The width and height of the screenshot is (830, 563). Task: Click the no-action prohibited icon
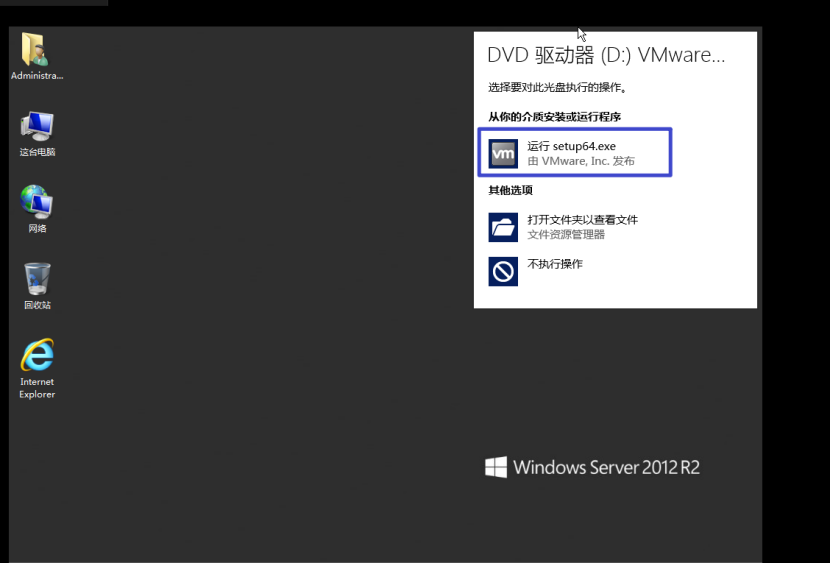point(503,271)
